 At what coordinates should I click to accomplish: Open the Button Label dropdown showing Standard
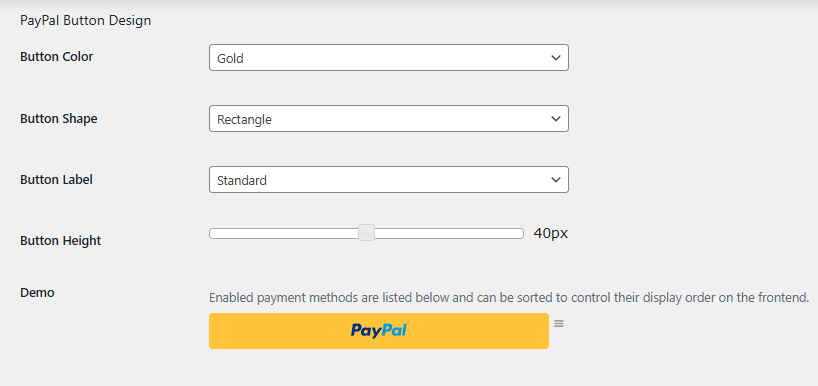click(x=389, y=179)
